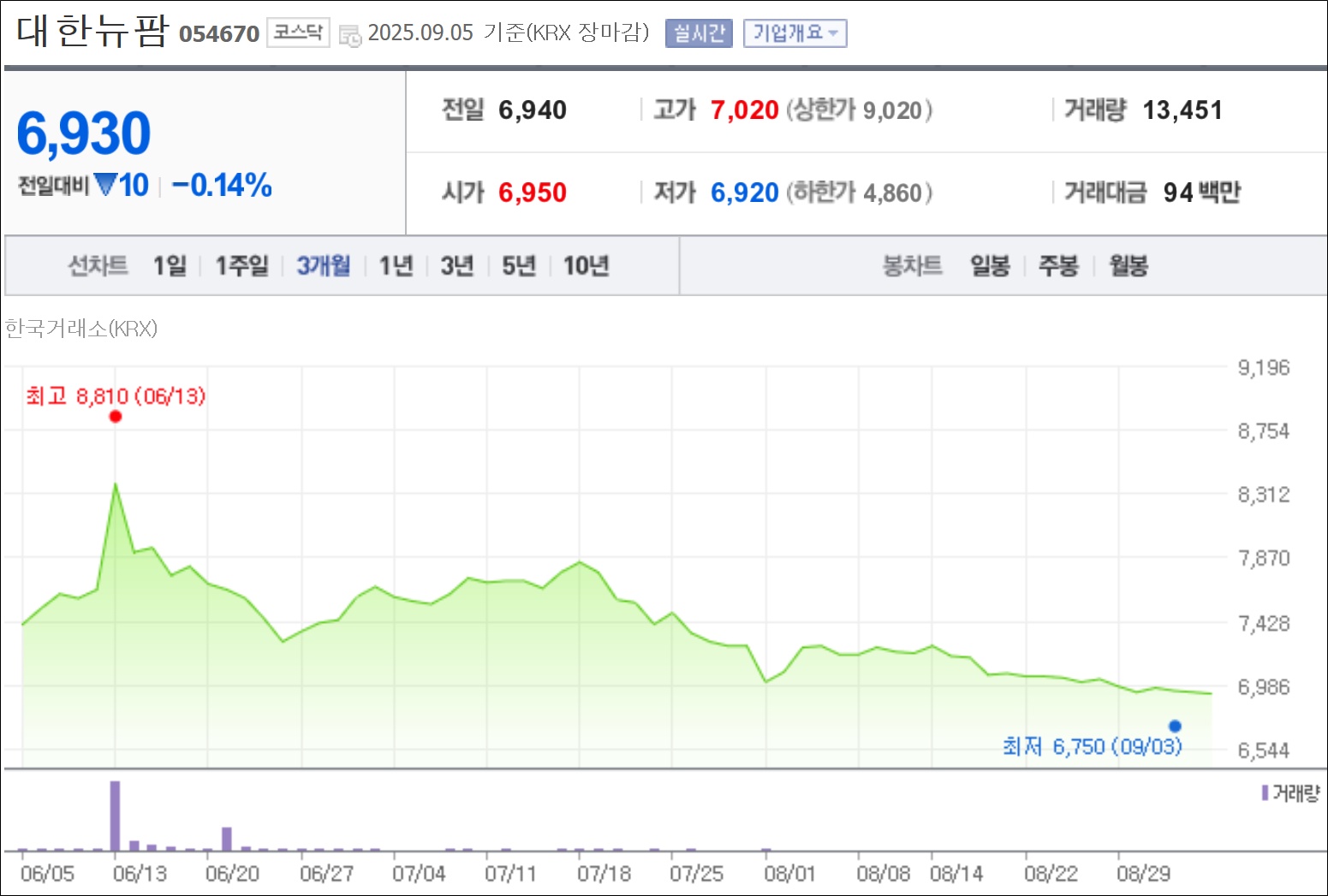Click the 시가 value 6,950
The image size is (1328, 896).
tap(533, 193)
